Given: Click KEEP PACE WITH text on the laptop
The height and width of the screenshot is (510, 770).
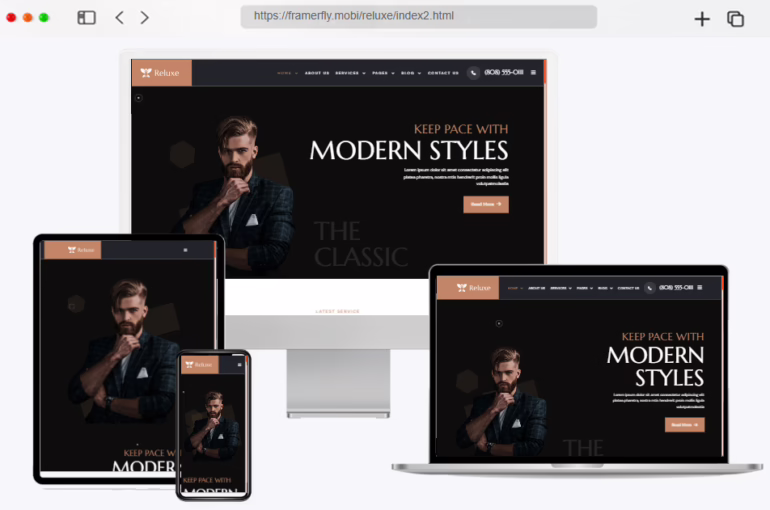Looking at the screenshot, I should click(x=662, y=337).
